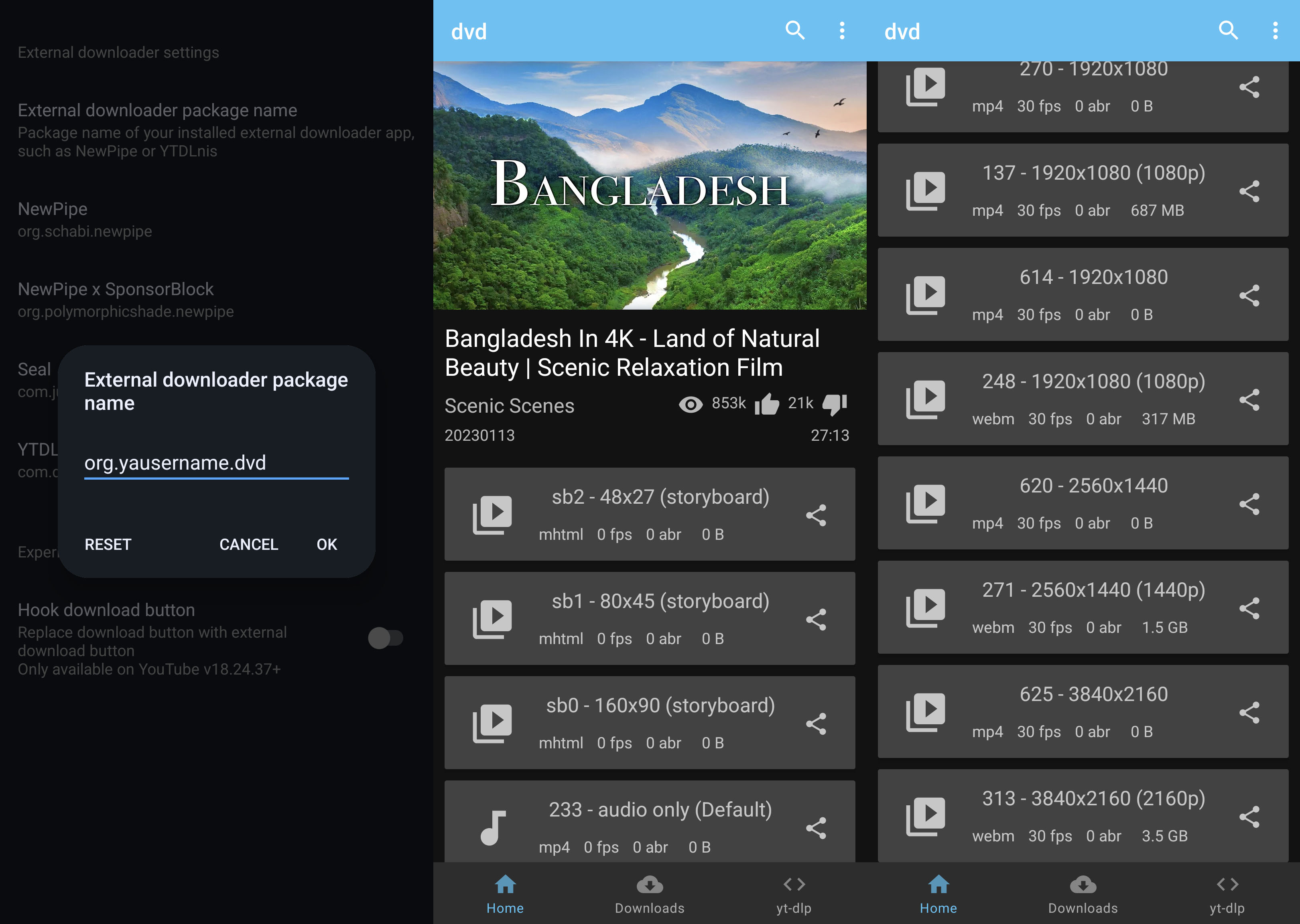The height and width of the screenshot is (924, 1300).
Task: Share the 137 1920x1080 mp4 format
Action: 1249,191
